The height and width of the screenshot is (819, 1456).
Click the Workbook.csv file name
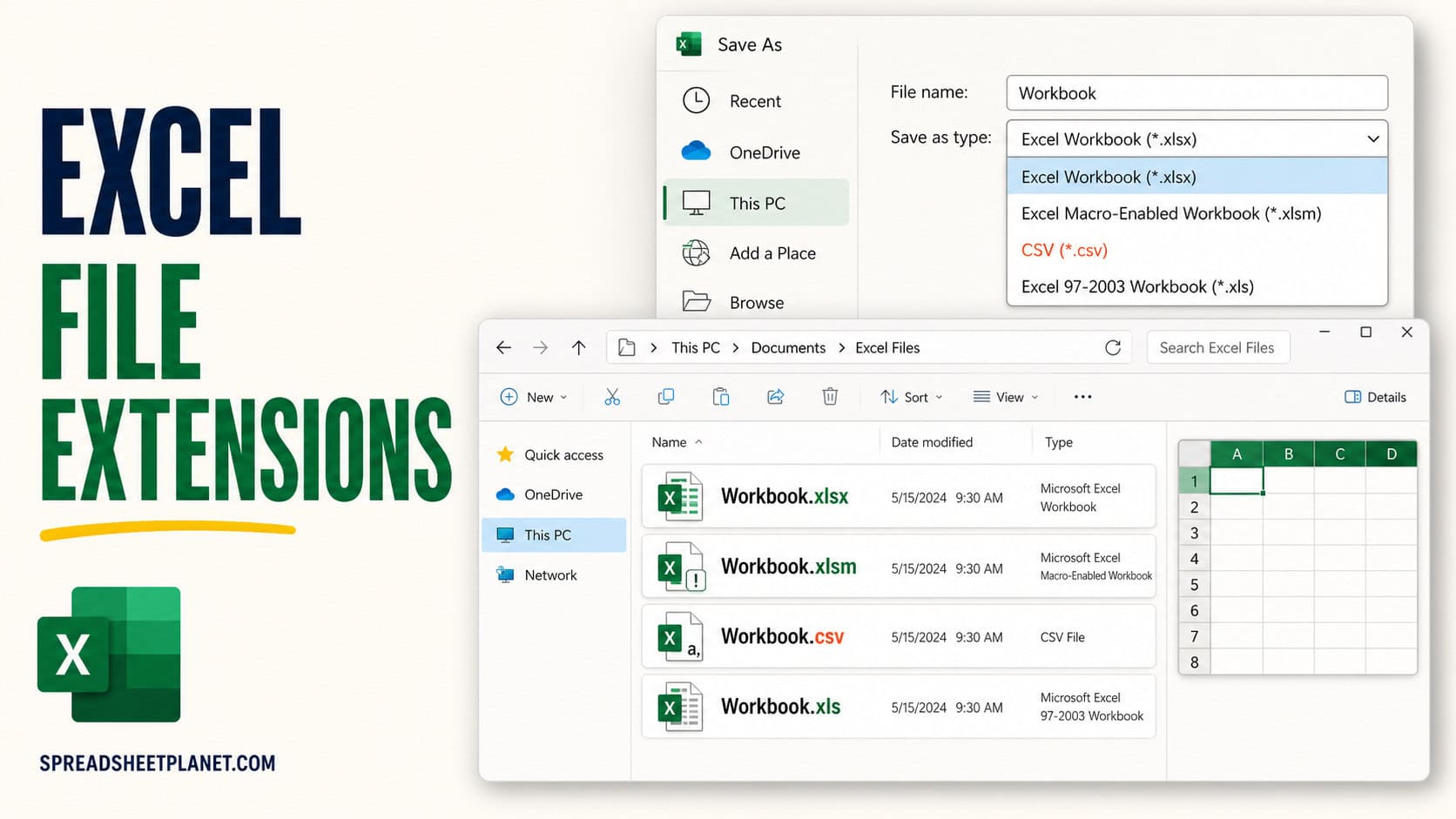(x=782, y=636)
